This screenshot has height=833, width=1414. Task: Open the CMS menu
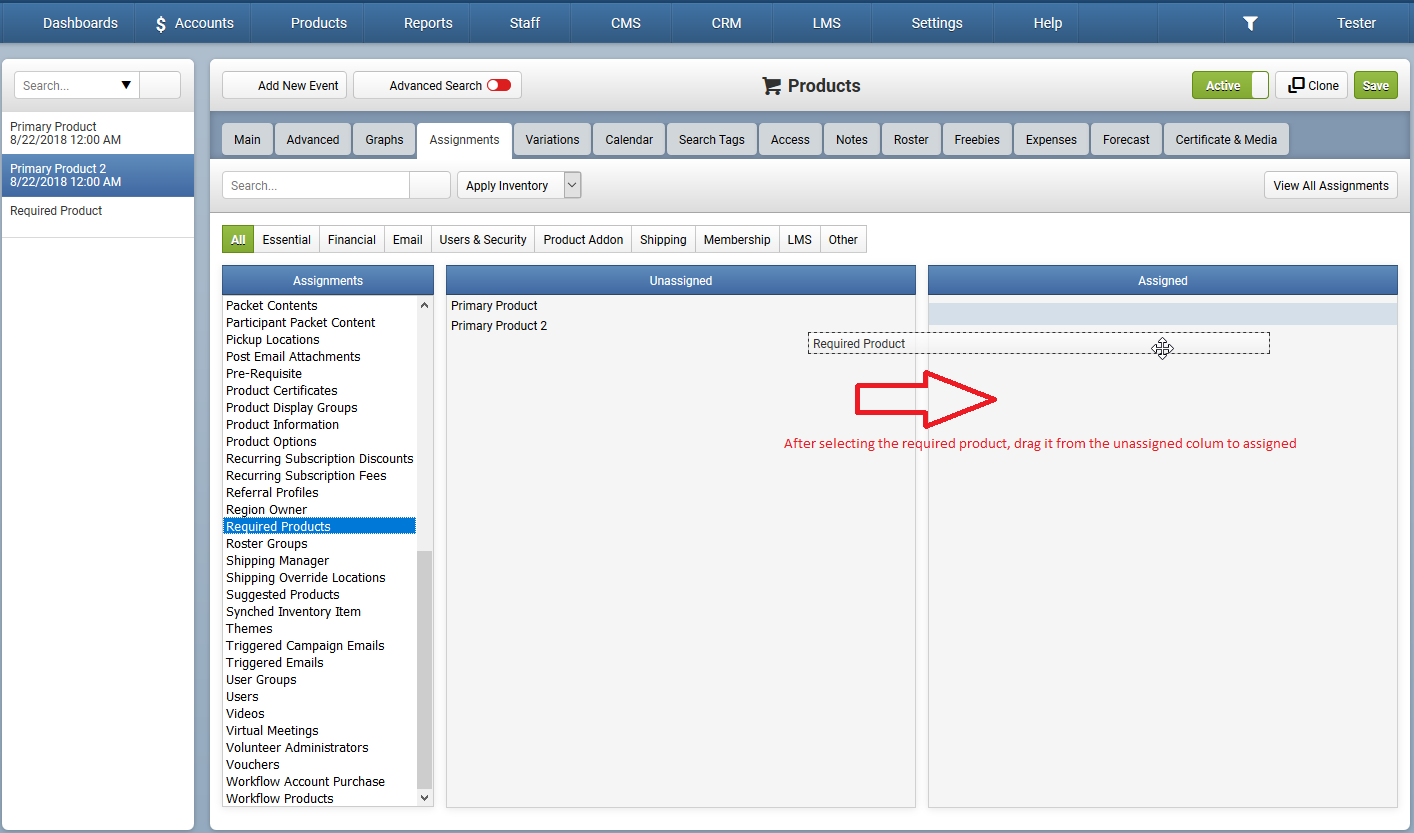[x=626, y=23]
